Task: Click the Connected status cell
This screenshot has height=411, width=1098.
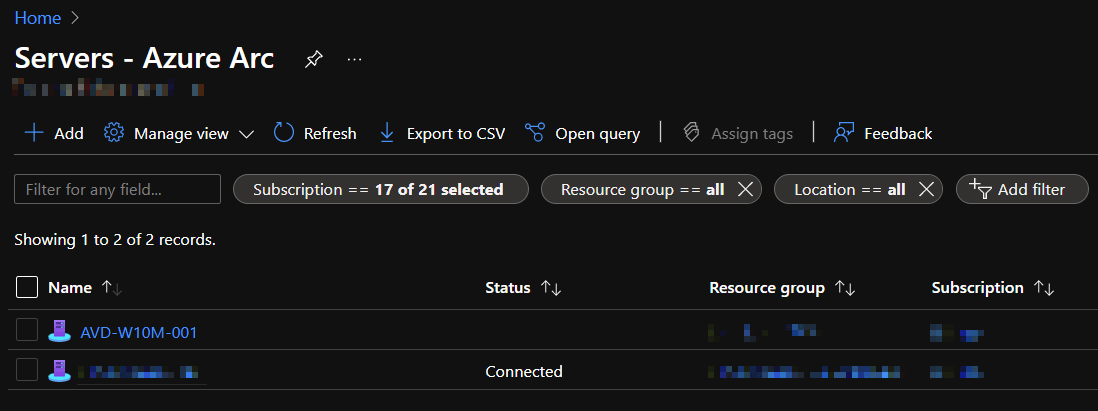Action: click(x=524, y=371)
